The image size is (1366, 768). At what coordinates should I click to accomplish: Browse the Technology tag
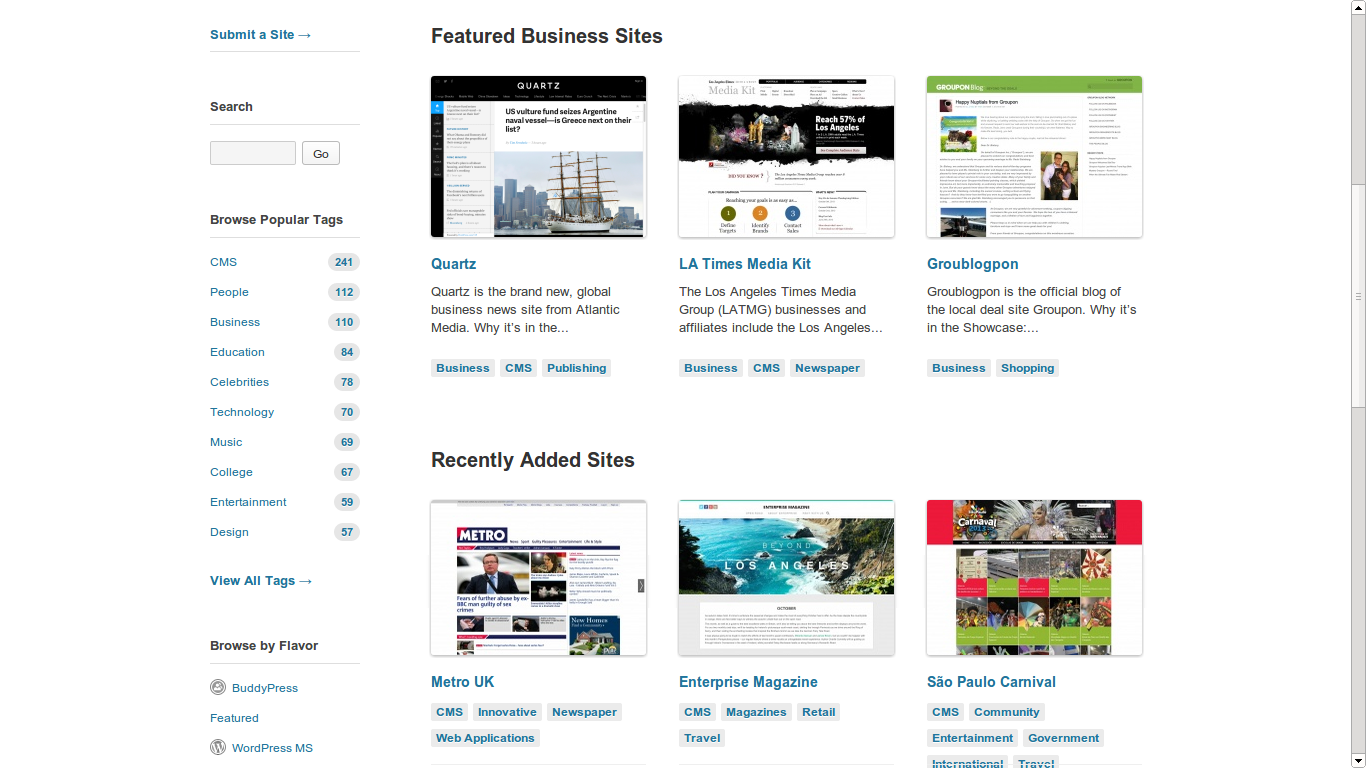pyautogui.click(x=242, y=412)
